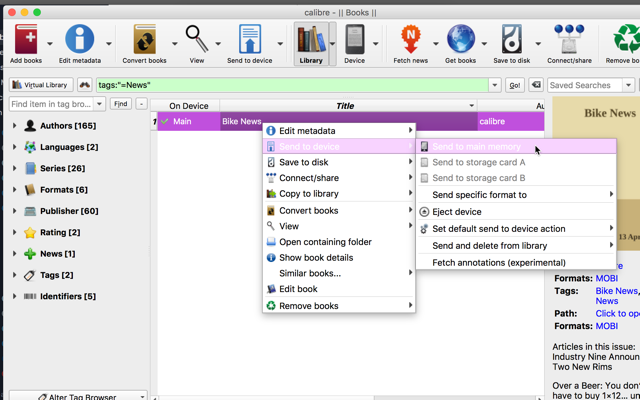Screen dimensions: 640x400
Task: Click the minus collapse button beside Find
Action: point(141,104)
